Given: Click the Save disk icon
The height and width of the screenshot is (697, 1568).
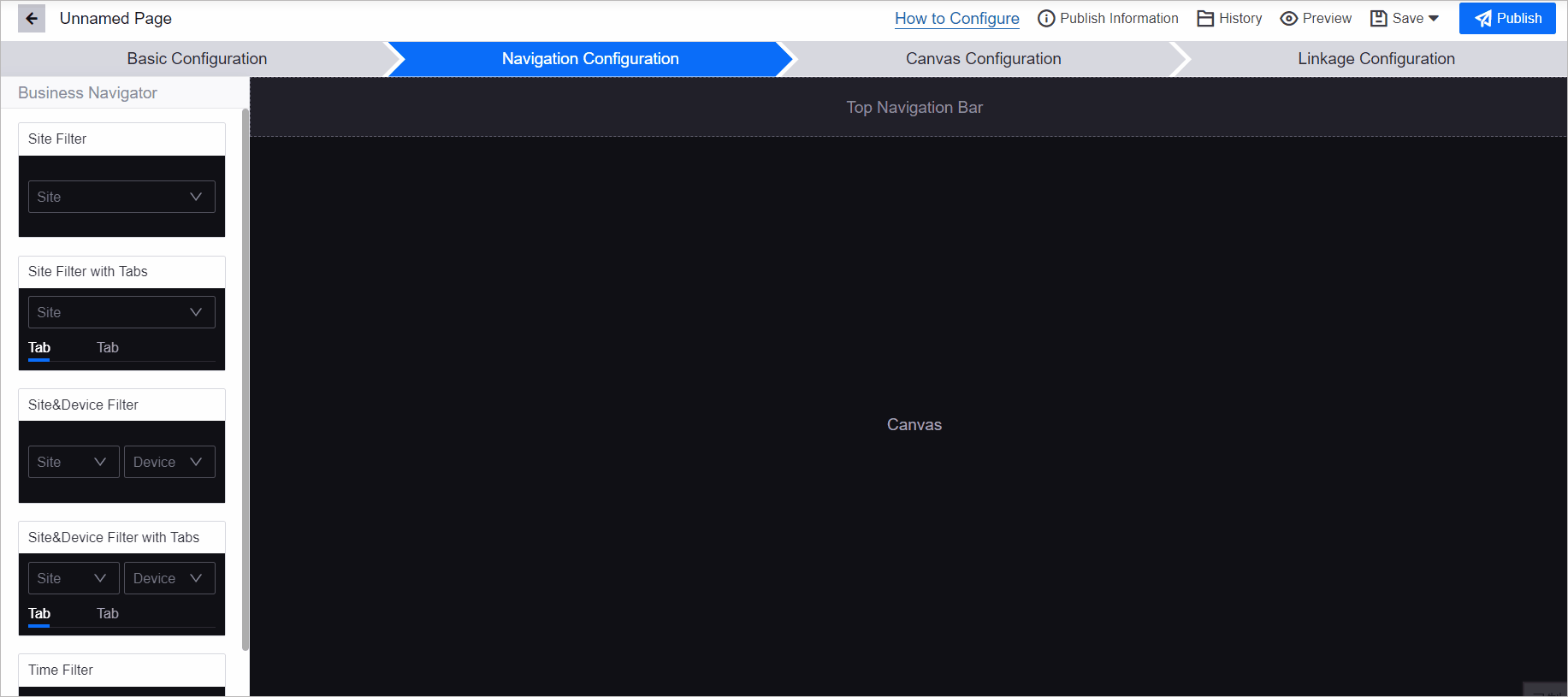Looking at the screenshot, I should (x=1378, y=19).
